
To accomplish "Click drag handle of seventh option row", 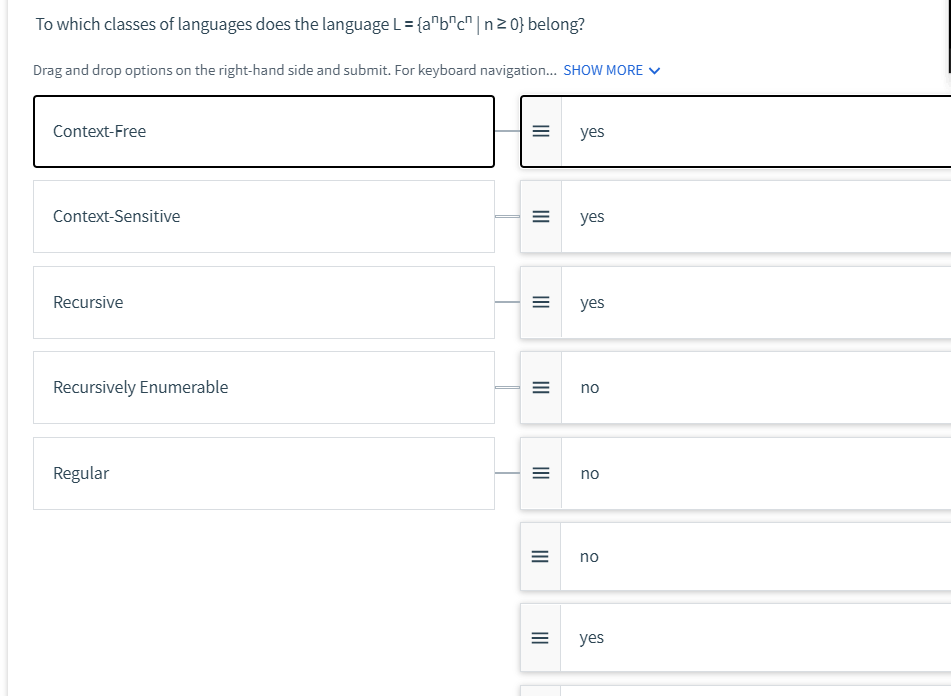I will pyautogui.click(x=540, y=637).
